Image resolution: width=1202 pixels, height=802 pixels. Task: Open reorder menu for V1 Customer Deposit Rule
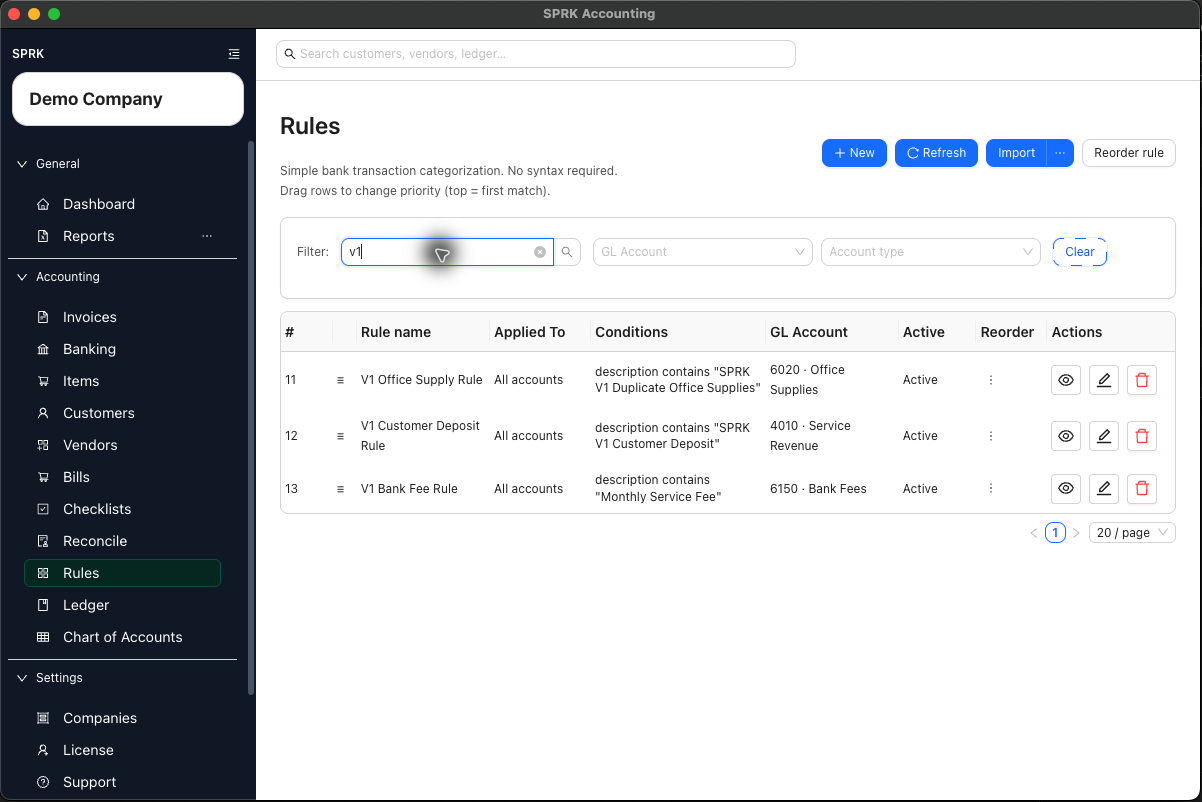tap(991, 436)
